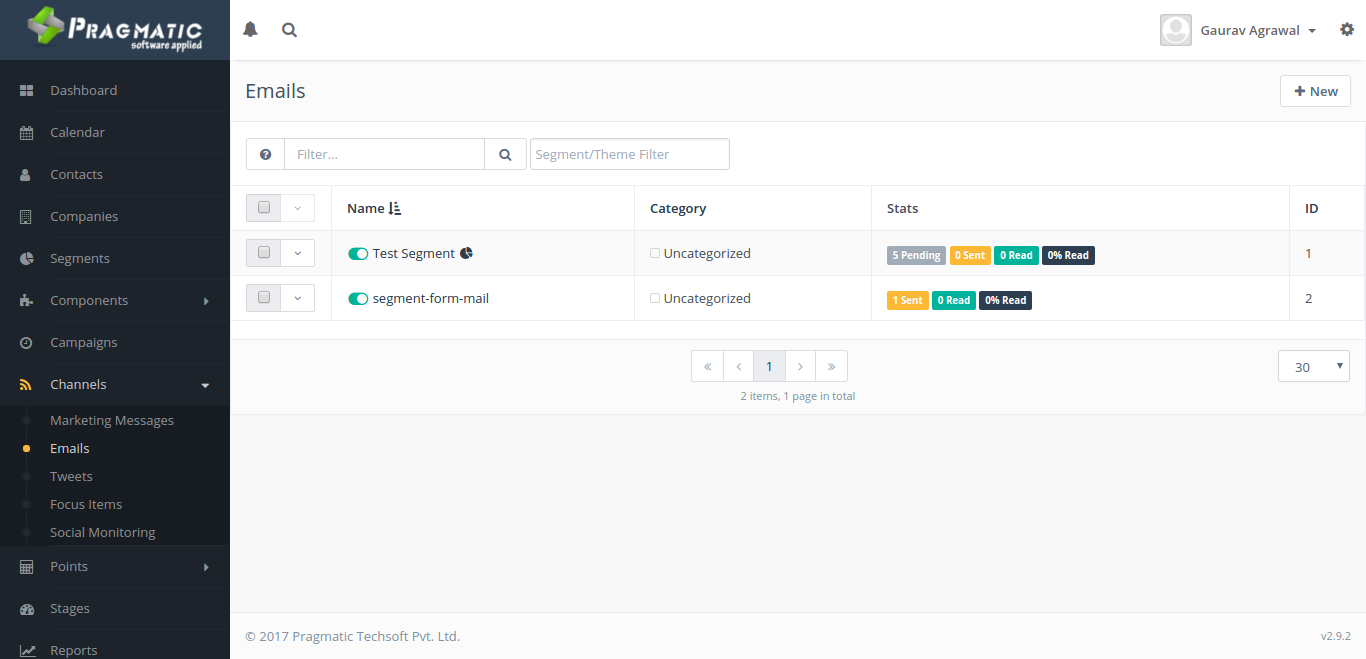This screenshot has width=1366, height=659.
Task: Tick the checkbox for Test Segment row
Action: [x=264, y=252]
